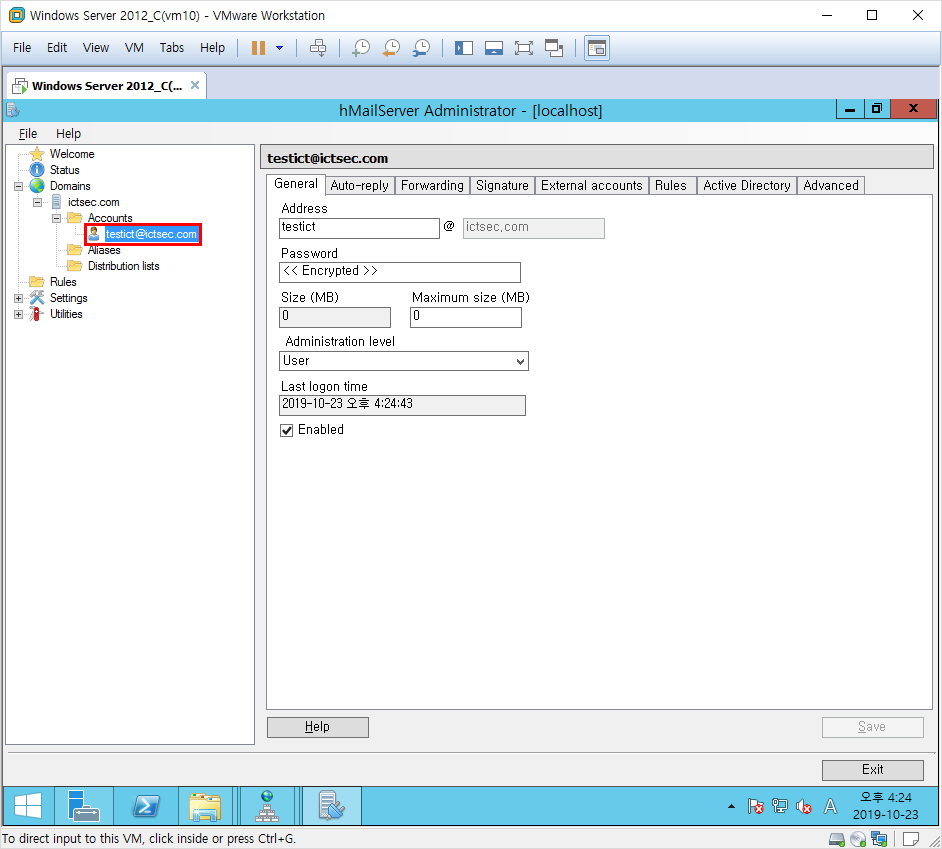The image size is (942, 849).
Task: Open hMailServer File menu
Action: tap(28, 133)
